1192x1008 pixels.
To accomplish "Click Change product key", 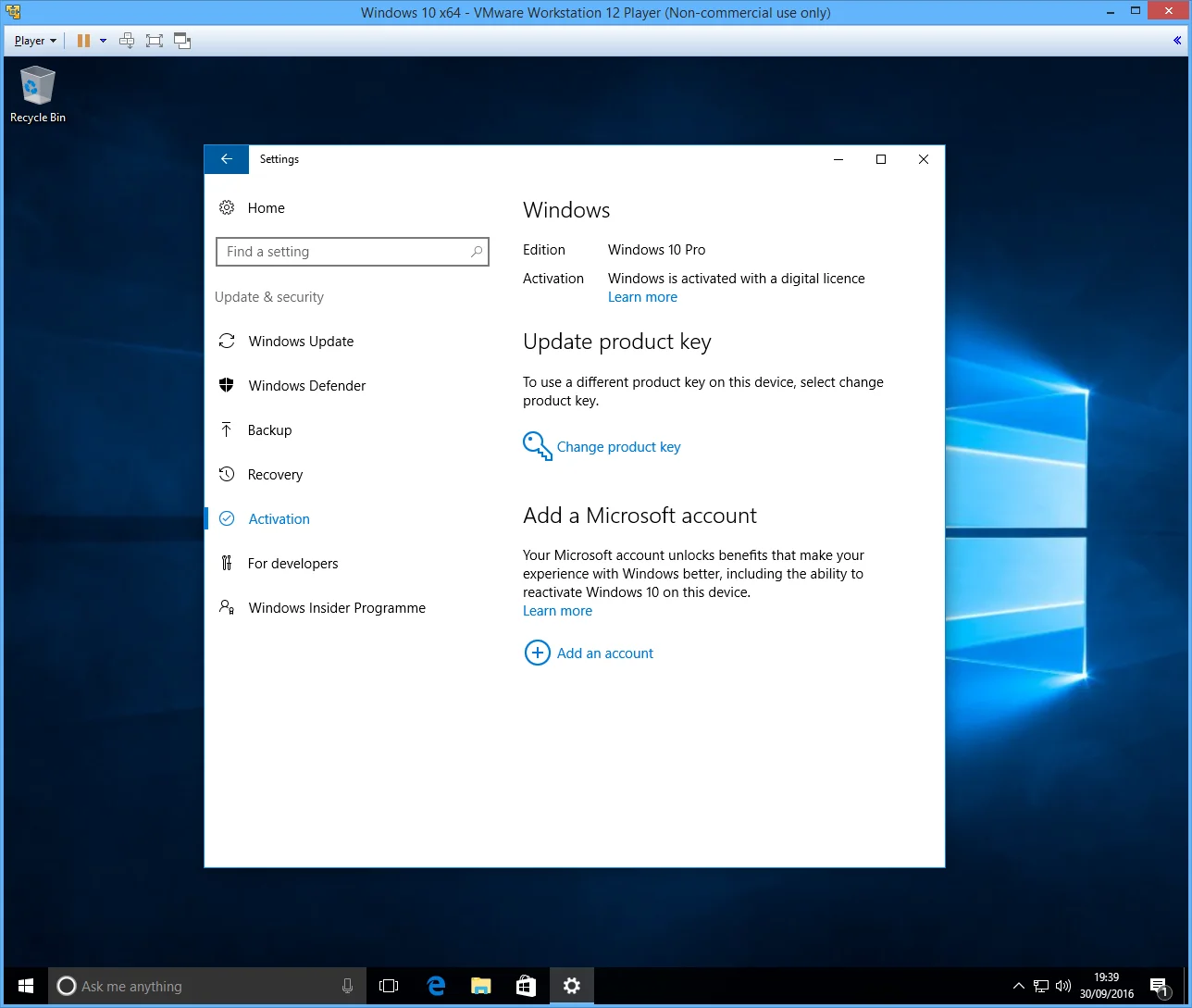I will [602, 447].
